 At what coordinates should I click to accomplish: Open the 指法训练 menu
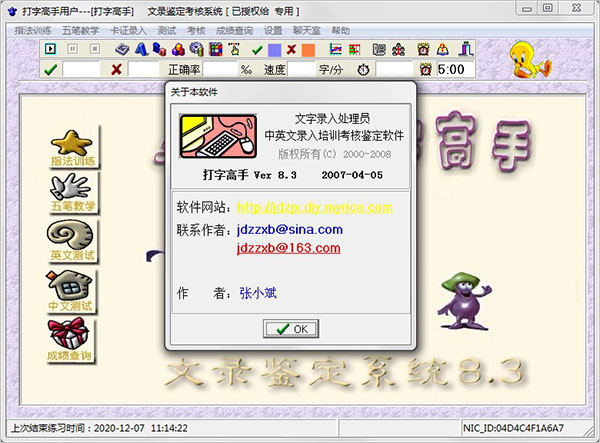coord(33,30)
